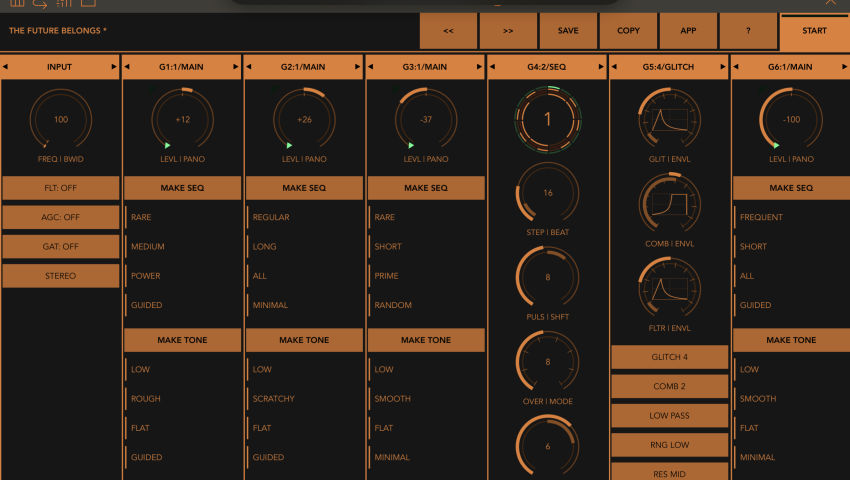Select the G5:4/GLITCH header label

click(x=668, y=67)
